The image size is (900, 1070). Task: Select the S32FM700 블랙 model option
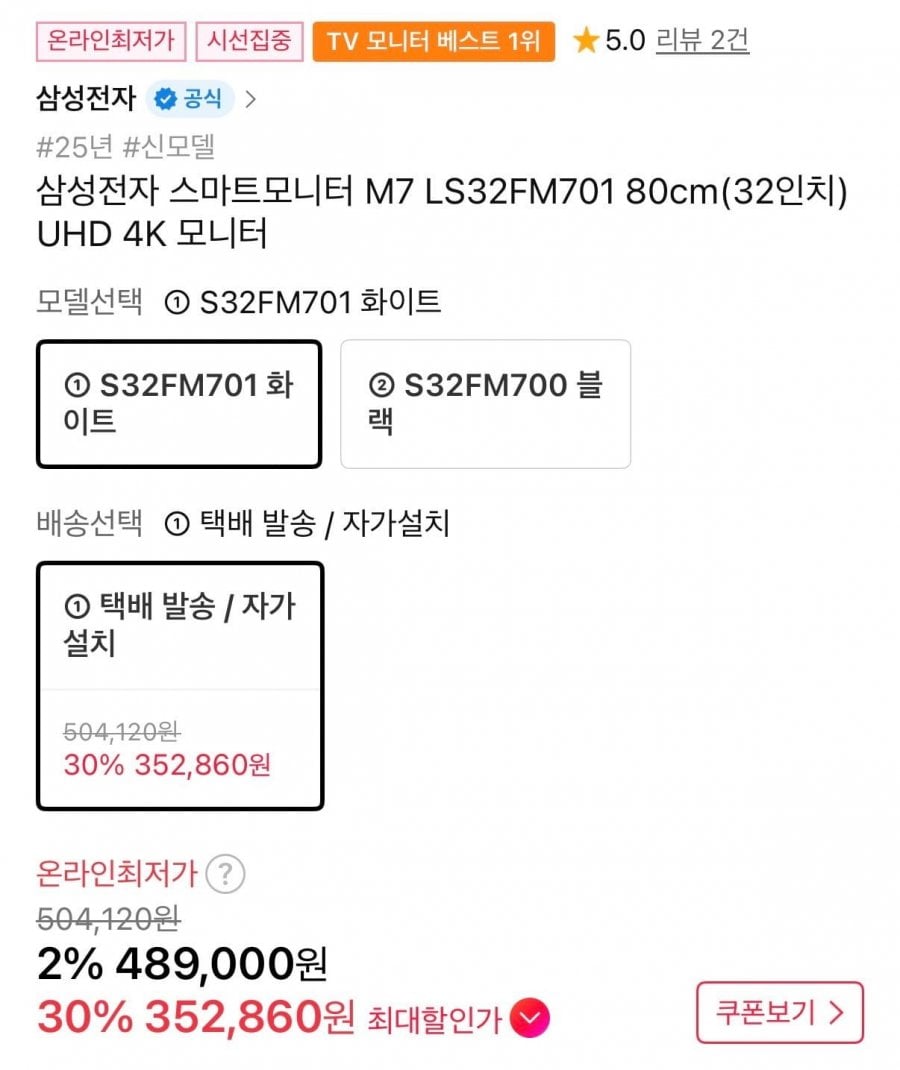tap(485, 404)
